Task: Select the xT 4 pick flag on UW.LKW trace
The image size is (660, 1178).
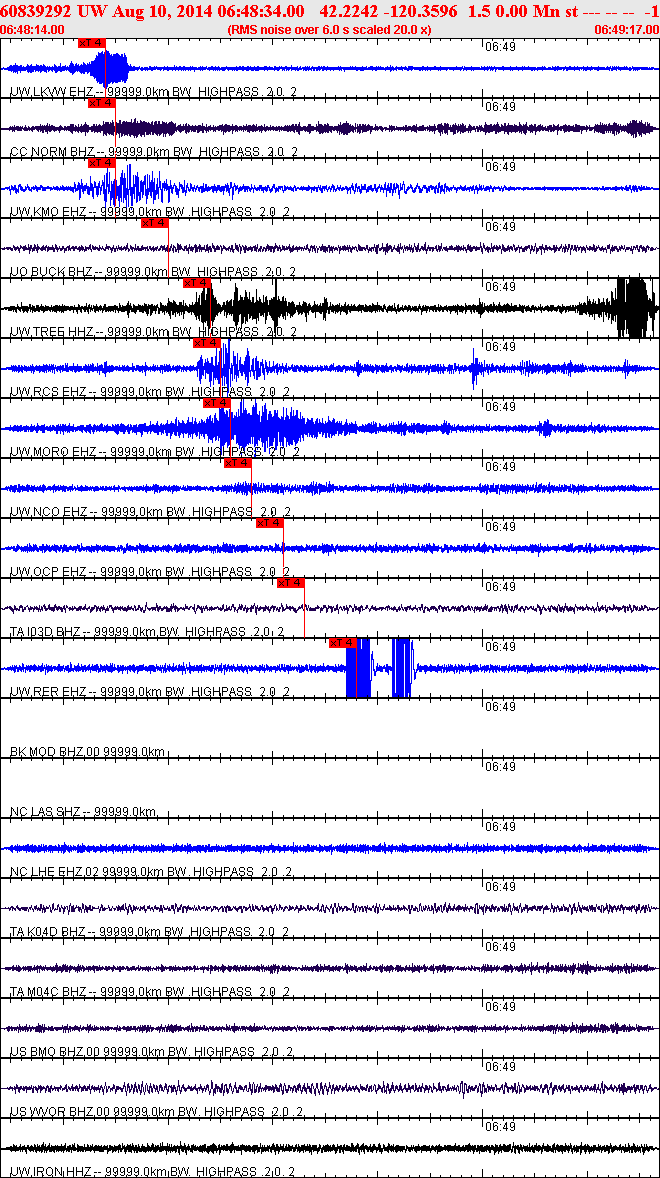Action: 92,43
